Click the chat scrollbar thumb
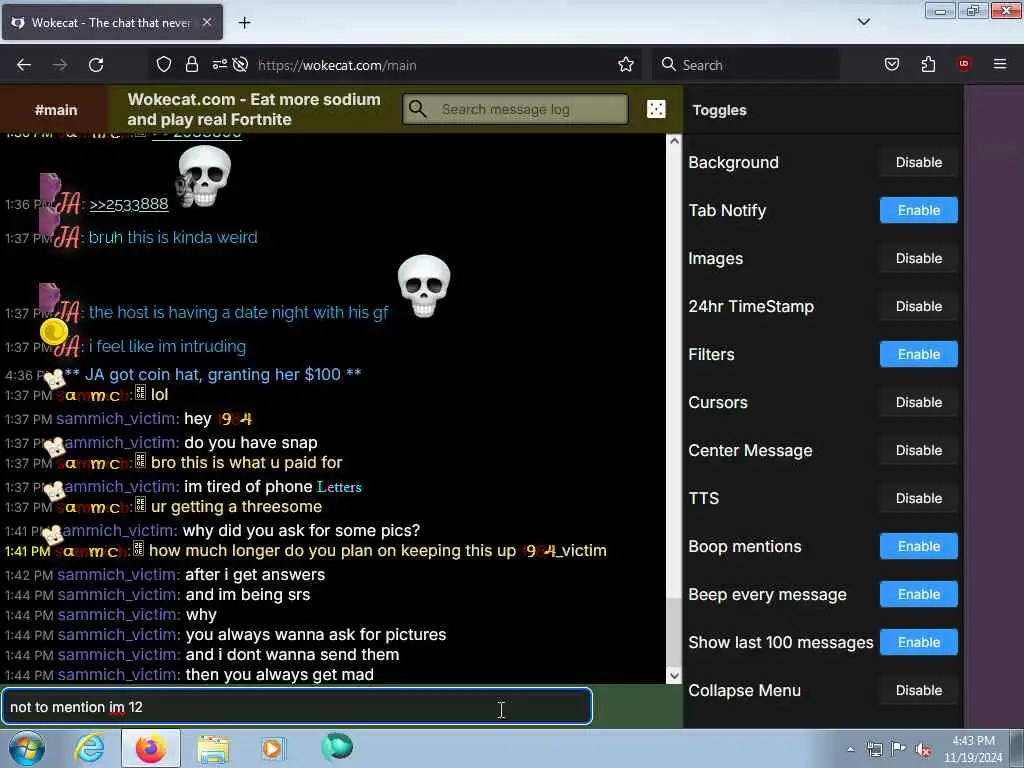The image size is (1024, 768). click(674, 632)
